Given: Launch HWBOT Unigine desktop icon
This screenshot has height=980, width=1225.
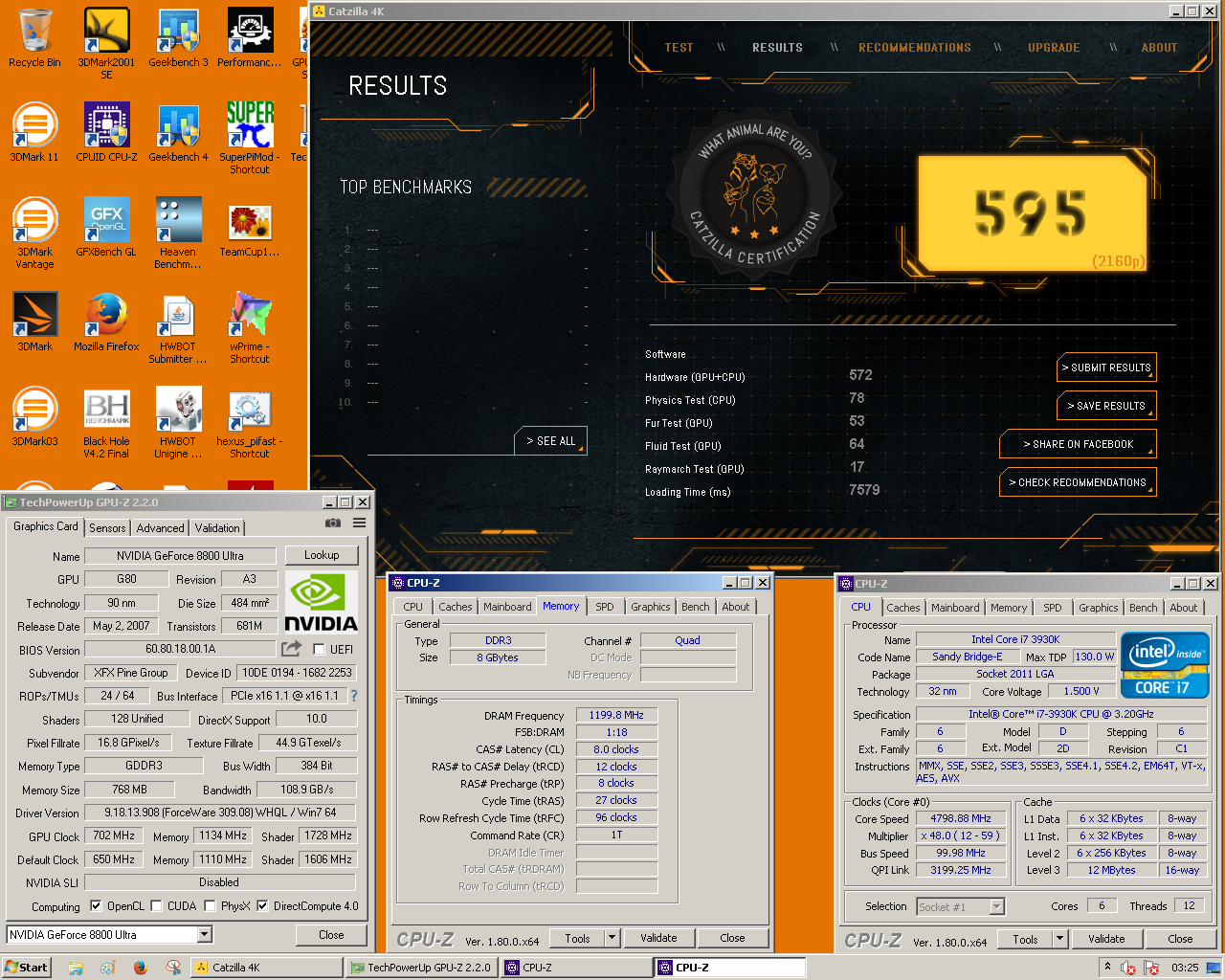Looking at the screenshot, I should click(178, 423).
